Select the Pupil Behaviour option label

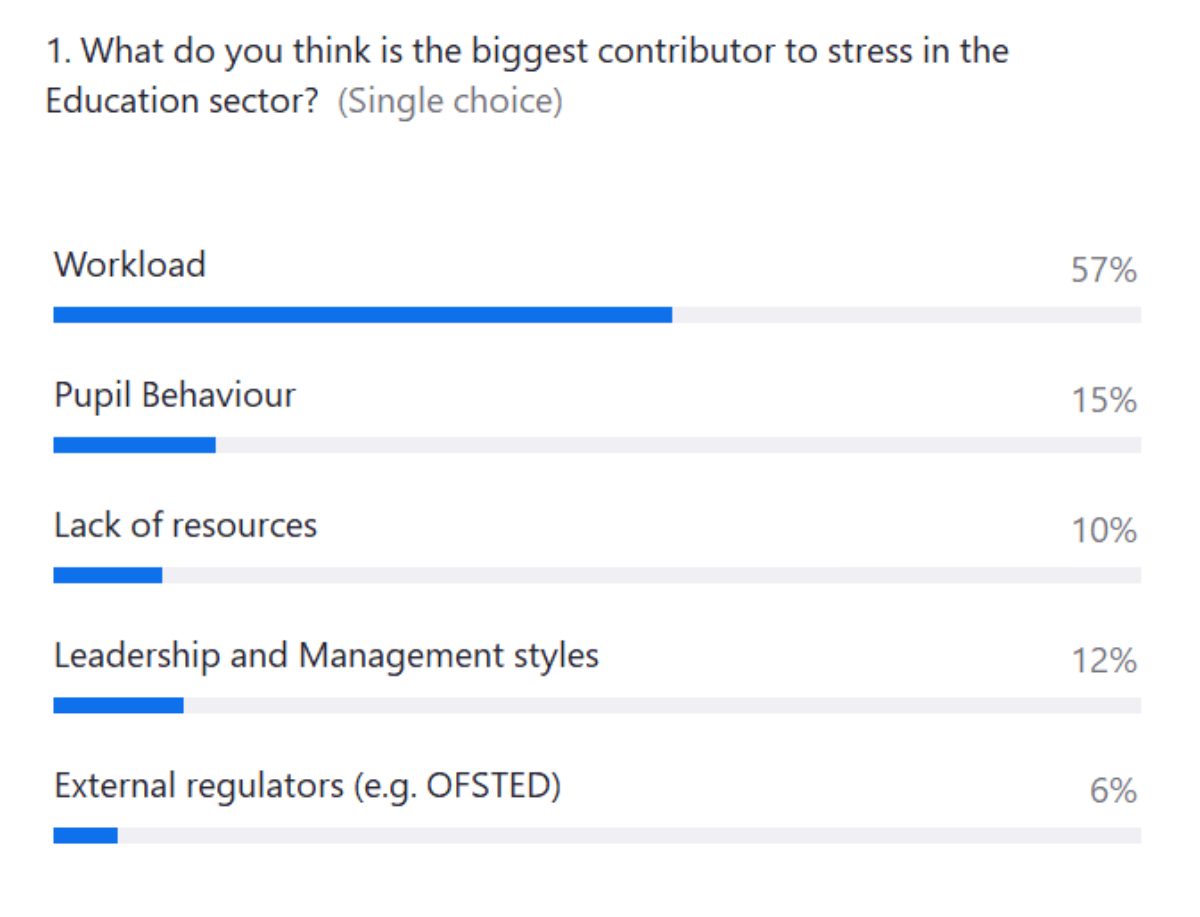[x=175, y=395]
